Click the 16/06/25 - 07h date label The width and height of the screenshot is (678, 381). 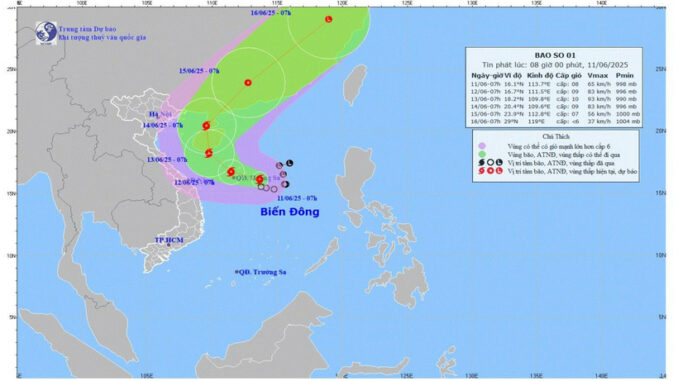click(x=271, y=13)
